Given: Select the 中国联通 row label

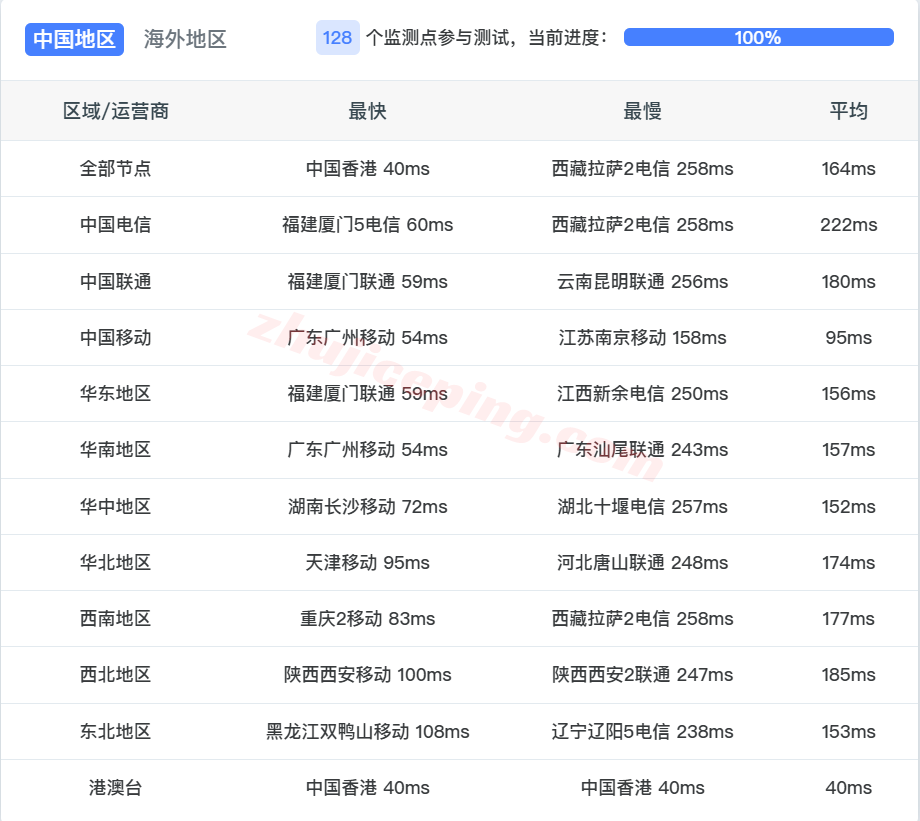Looking at the screenshot, I should [116, 281].
